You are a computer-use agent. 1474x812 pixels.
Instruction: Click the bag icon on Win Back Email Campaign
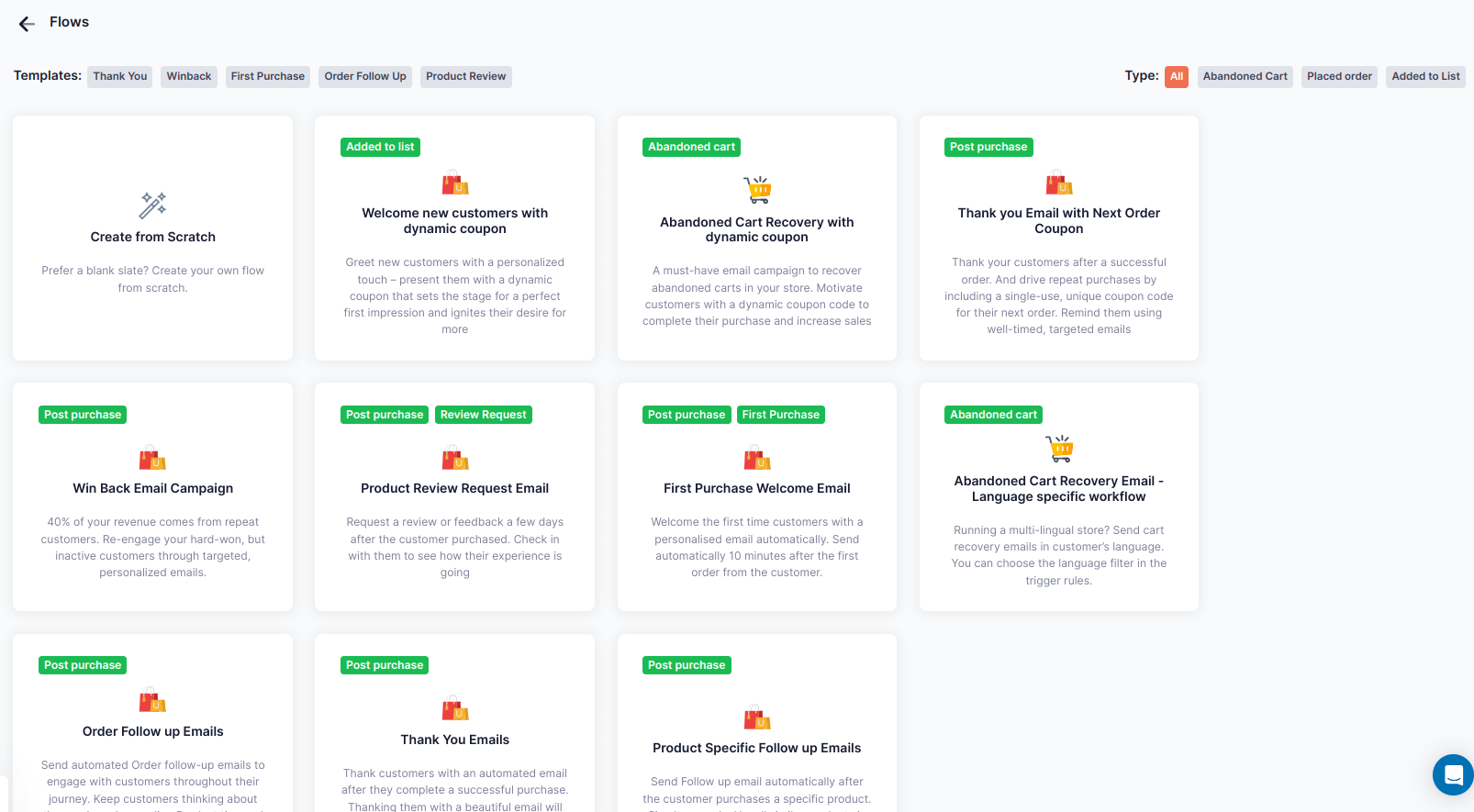(x=151, y=457)
